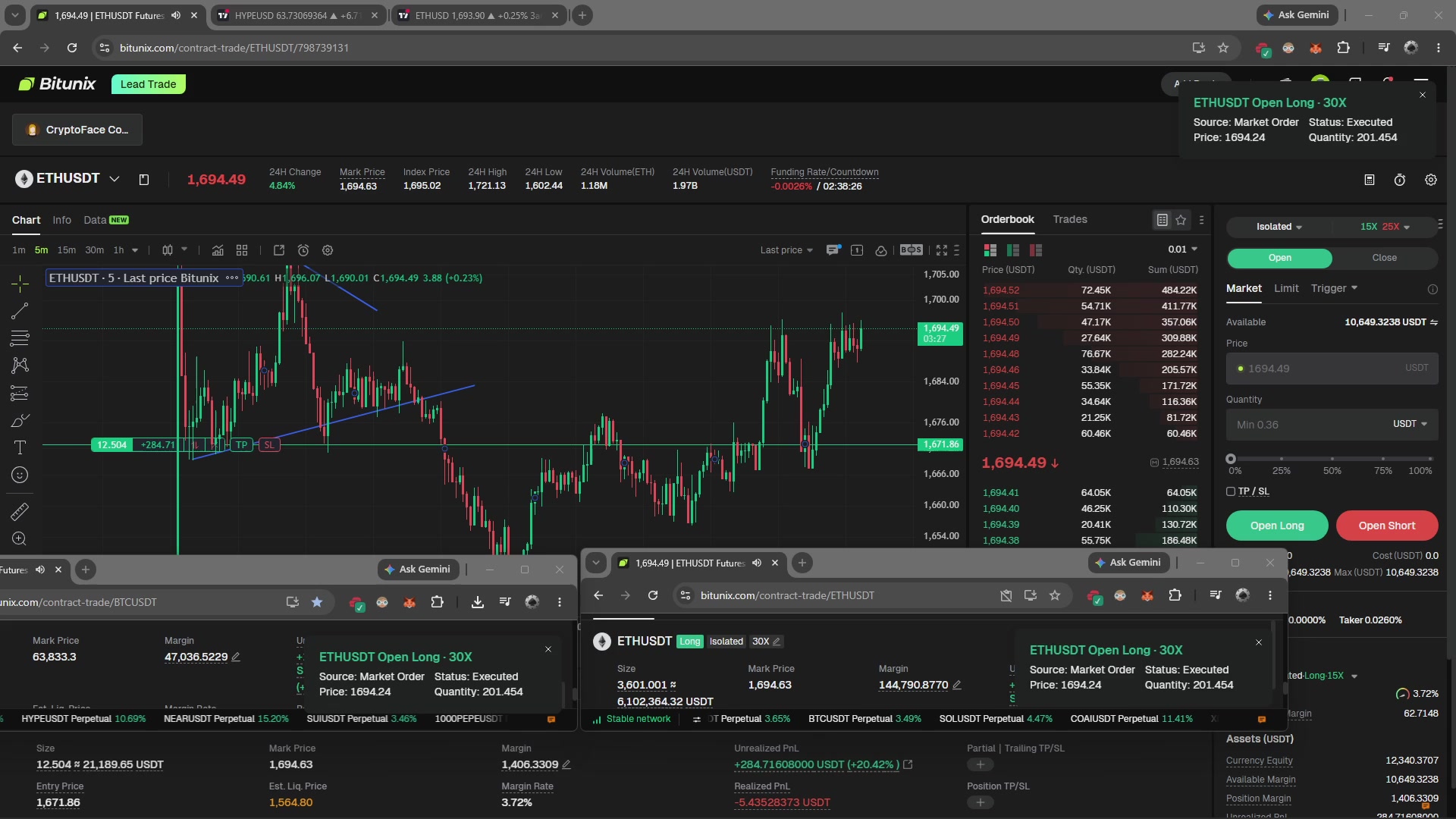
Task: Open the Info tab above the chart
Action: [62, 220]
